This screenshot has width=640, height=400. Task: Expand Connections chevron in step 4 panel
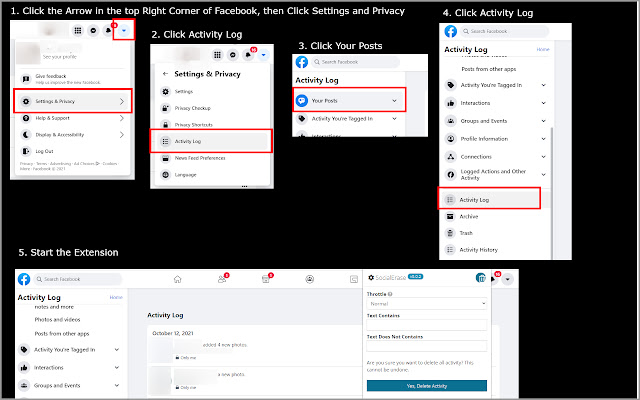[543, 157]
